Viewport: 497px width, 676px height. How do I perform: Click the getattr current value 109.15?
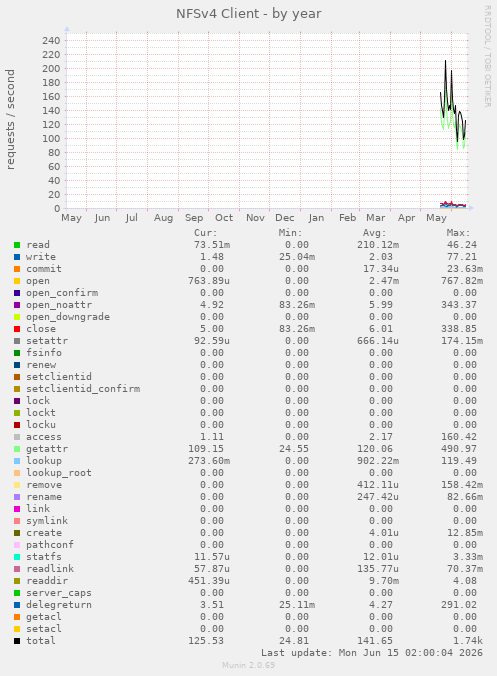point(206,449)
